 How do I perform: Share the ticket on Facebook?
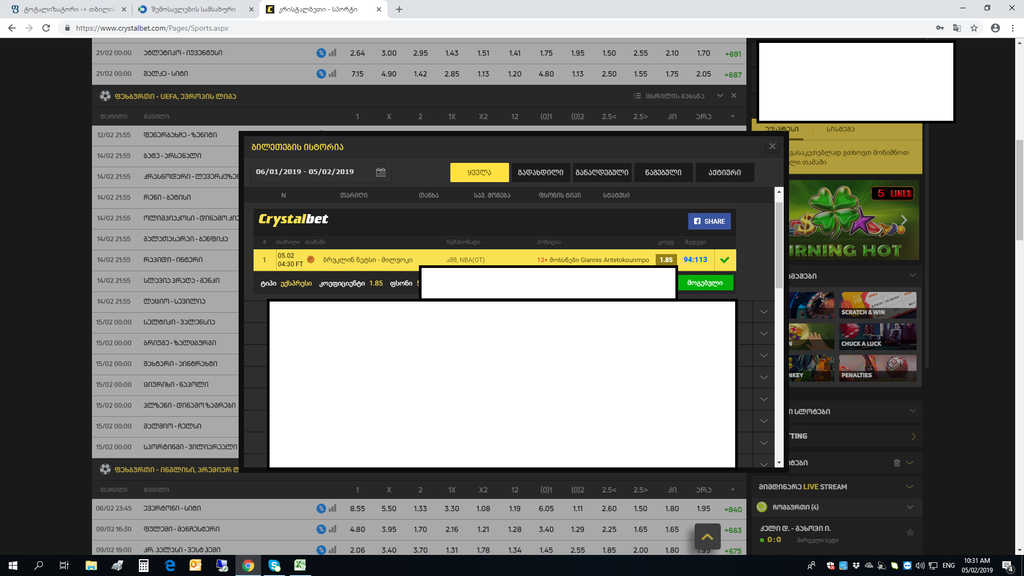tap(709, 221)
